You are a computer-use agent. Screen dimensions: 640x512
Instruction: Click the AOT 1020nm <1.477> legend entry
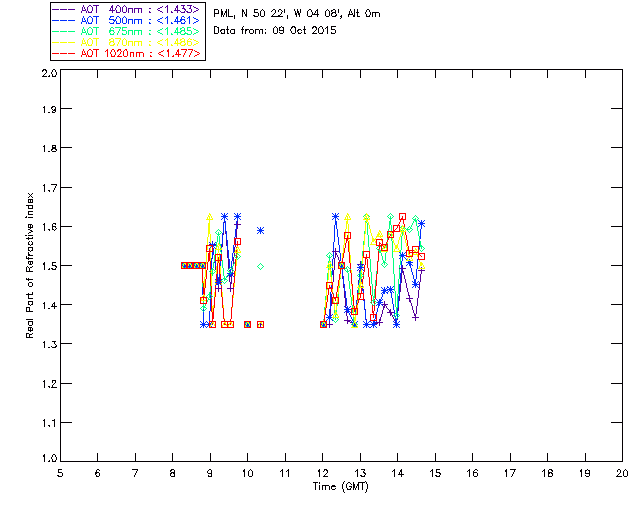[126, 53]
